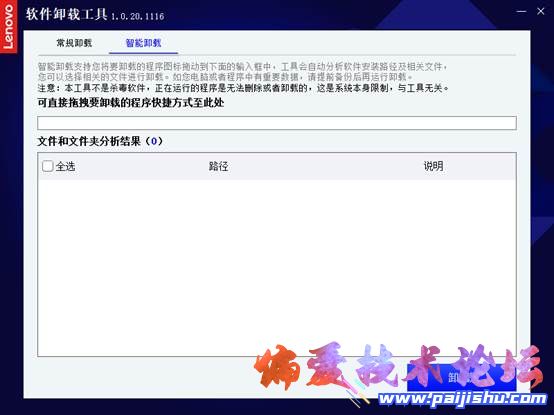This screenshot has height=415, width=554.
Task: Minimize the 软件卸载工具 window
Action: click(x=521, y=11)
